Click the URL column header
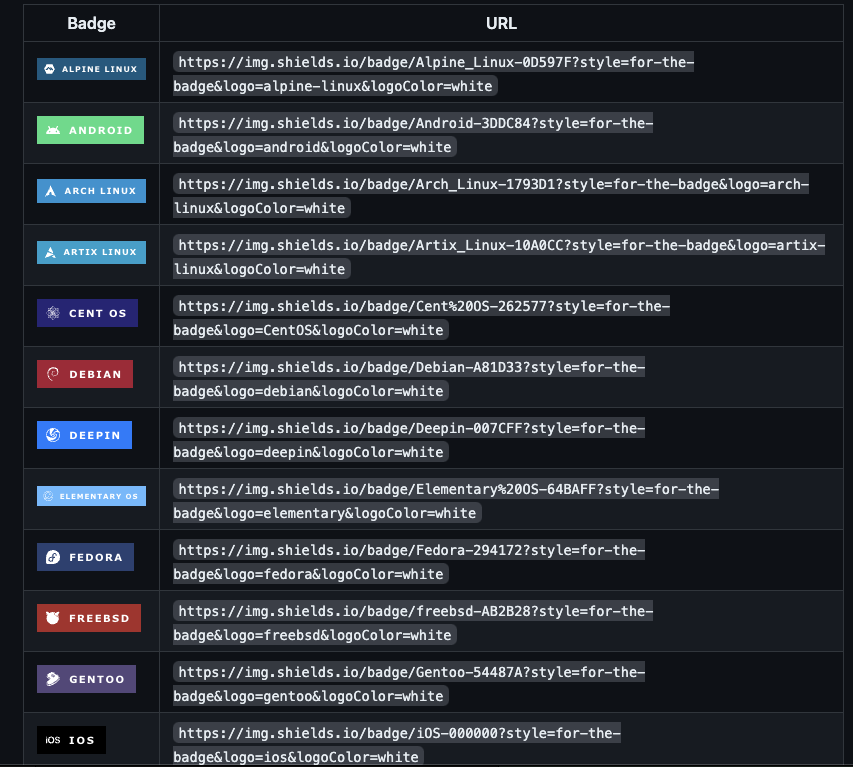This screenshot has height=767, width=853. point(501,23)
